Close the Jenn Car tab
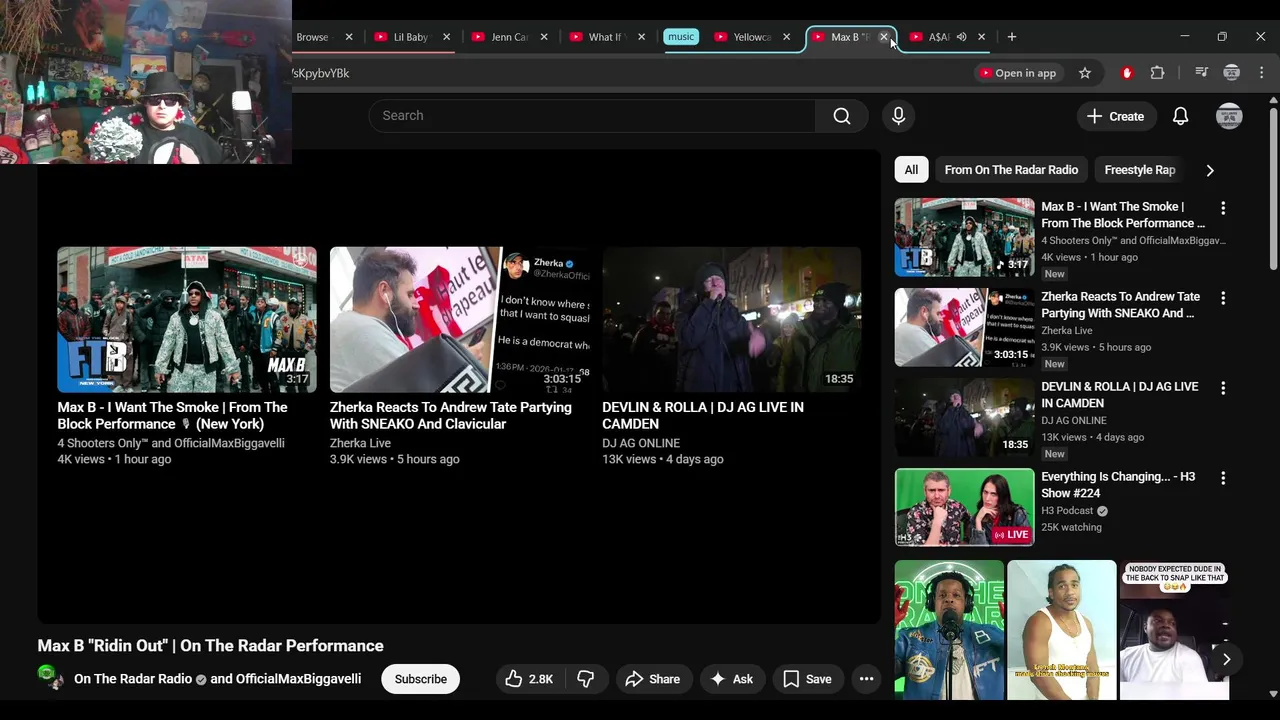 coord(544,37)
